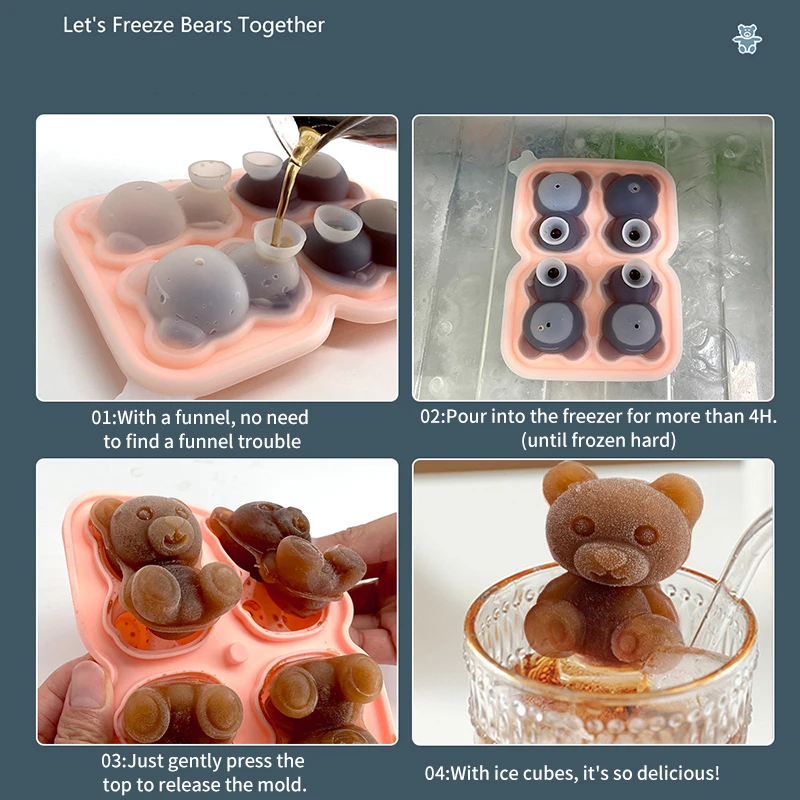
Task: Click the Let's Freeze Bears Together heading
Action: coord(193,25)
